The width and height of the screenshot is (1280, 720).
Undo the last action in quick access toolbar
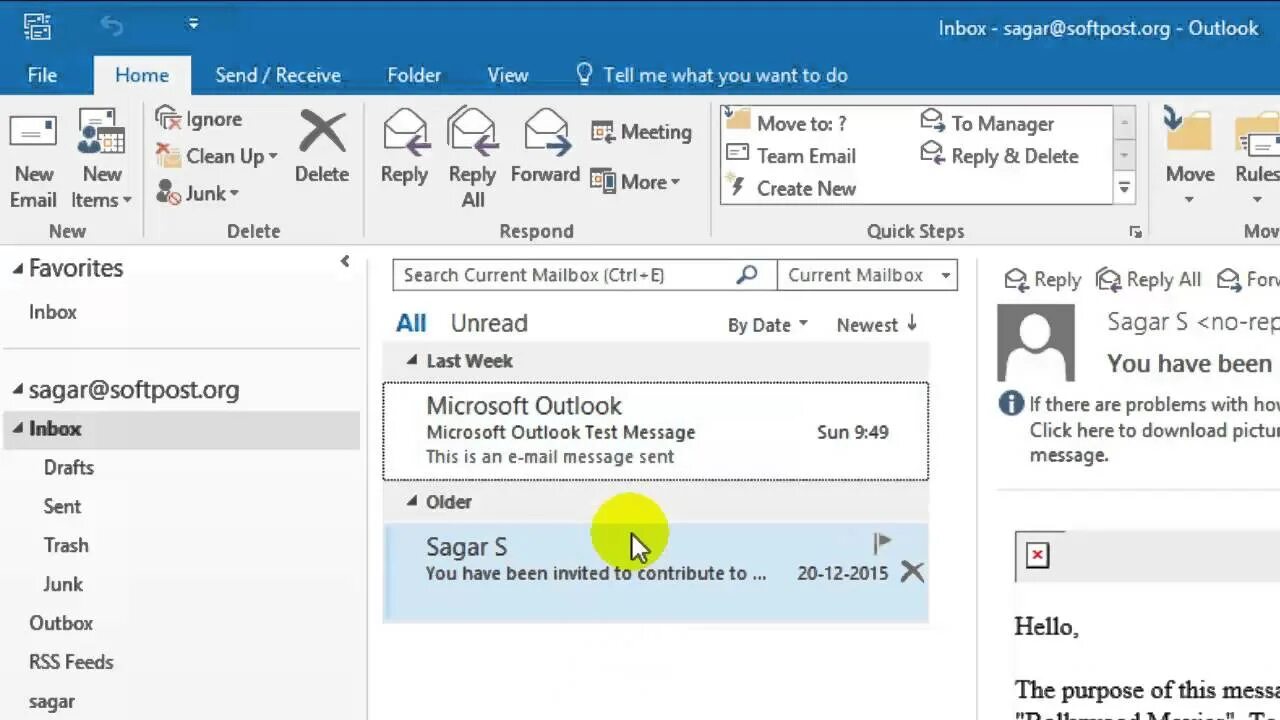[111, 25]
